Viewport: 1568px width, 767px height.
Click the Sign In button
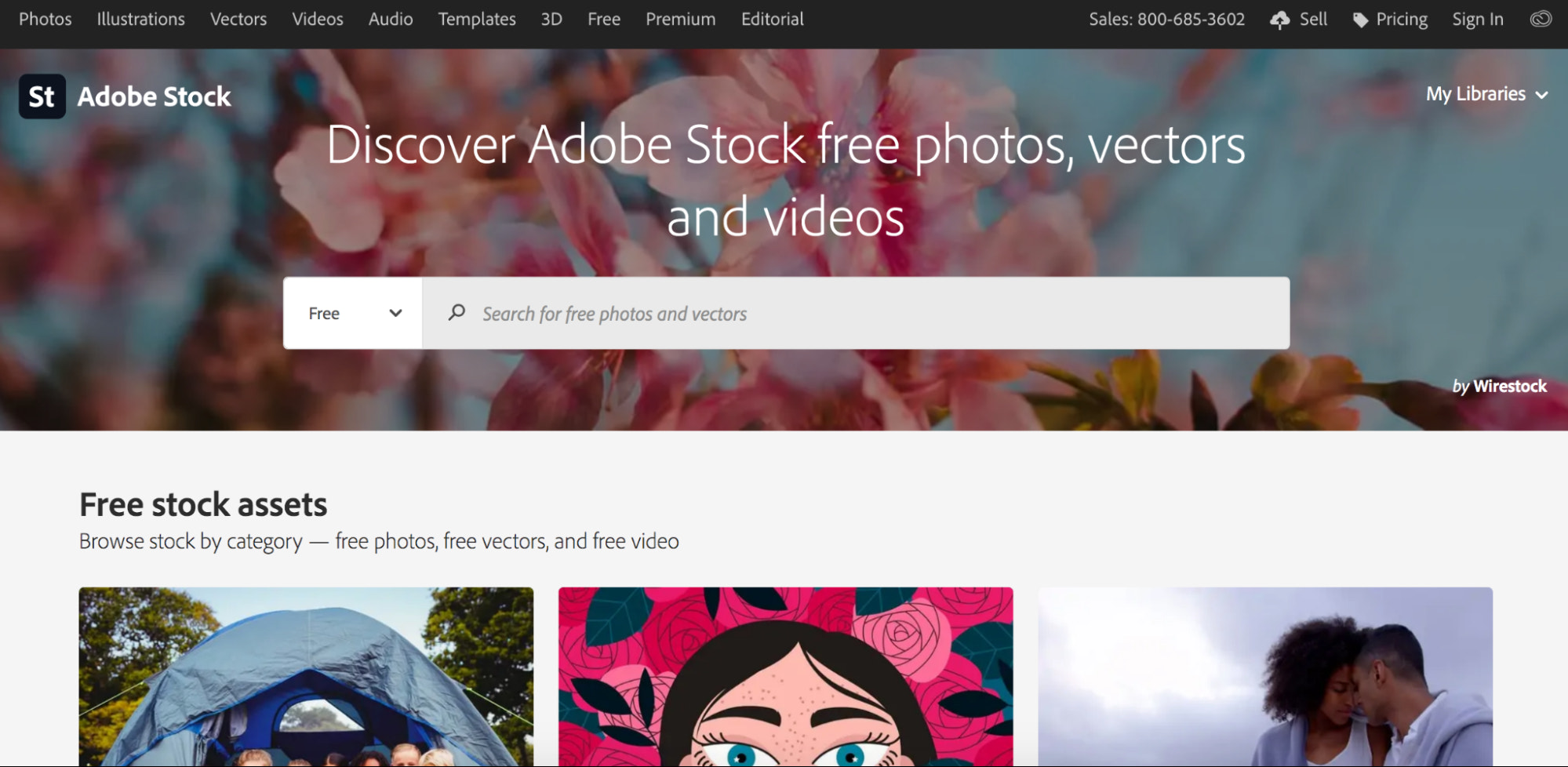pos(1478,19)
